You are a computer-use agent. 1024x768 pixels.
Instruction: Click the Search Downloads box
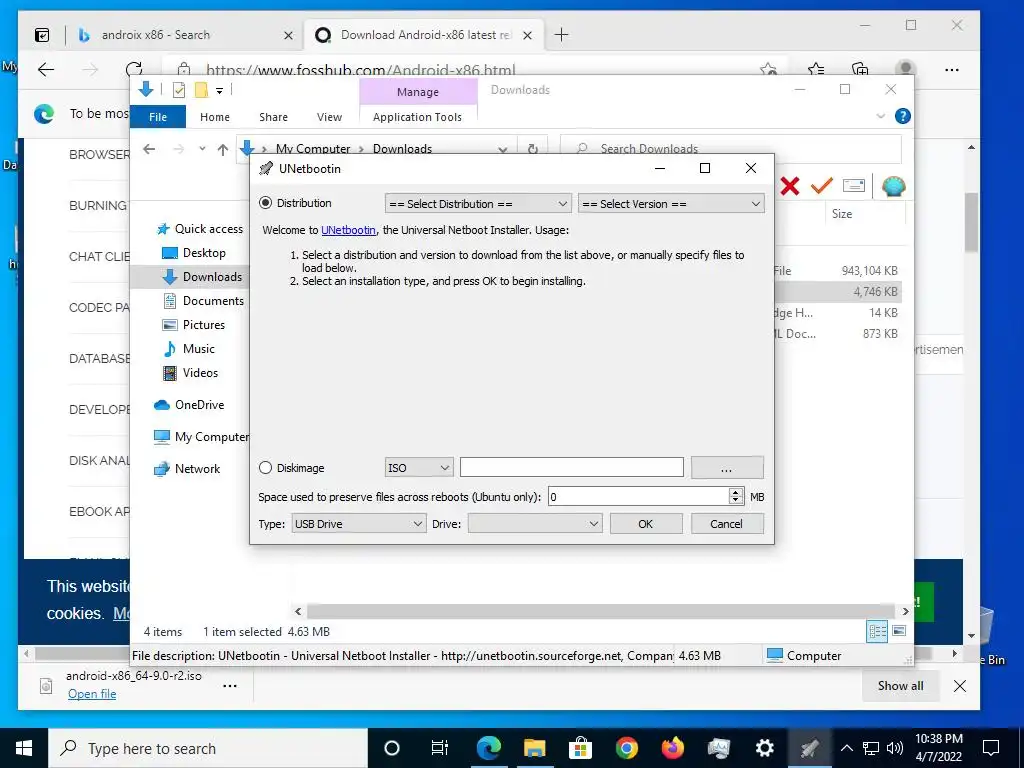click(731, 149)
